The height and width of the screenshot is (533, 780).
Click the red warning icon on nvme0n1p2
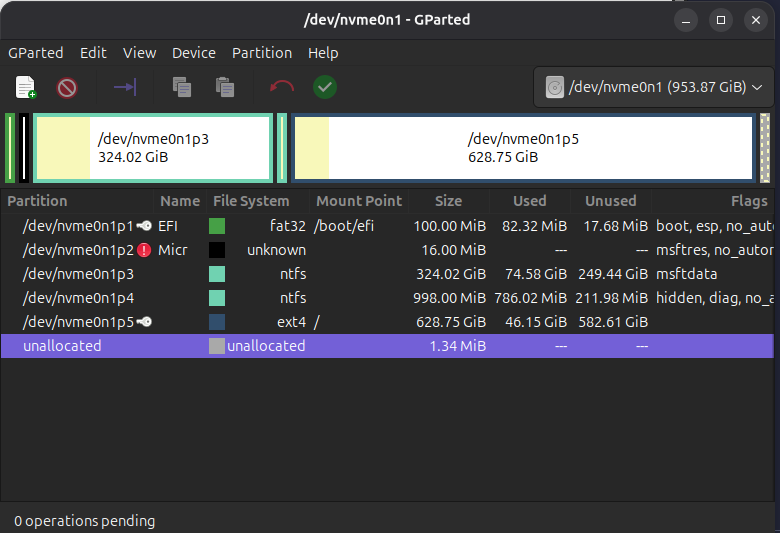(x=145, y=250)
